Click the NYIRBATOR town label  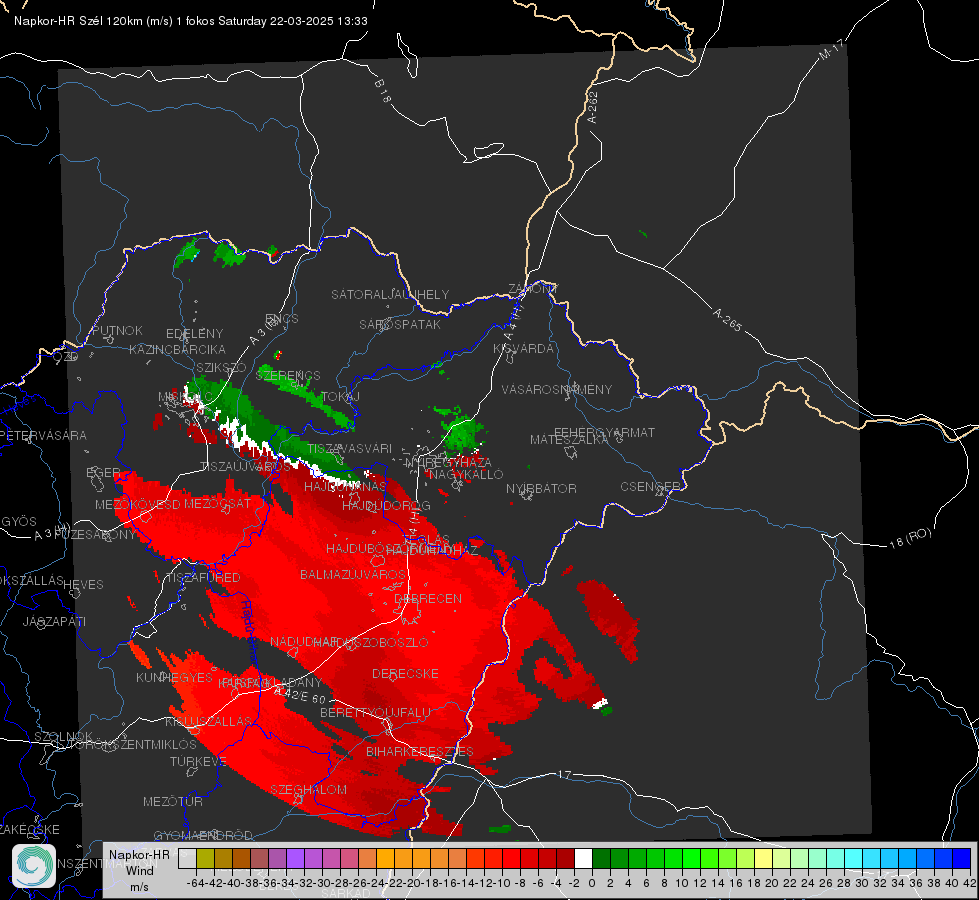coord(541,488)
